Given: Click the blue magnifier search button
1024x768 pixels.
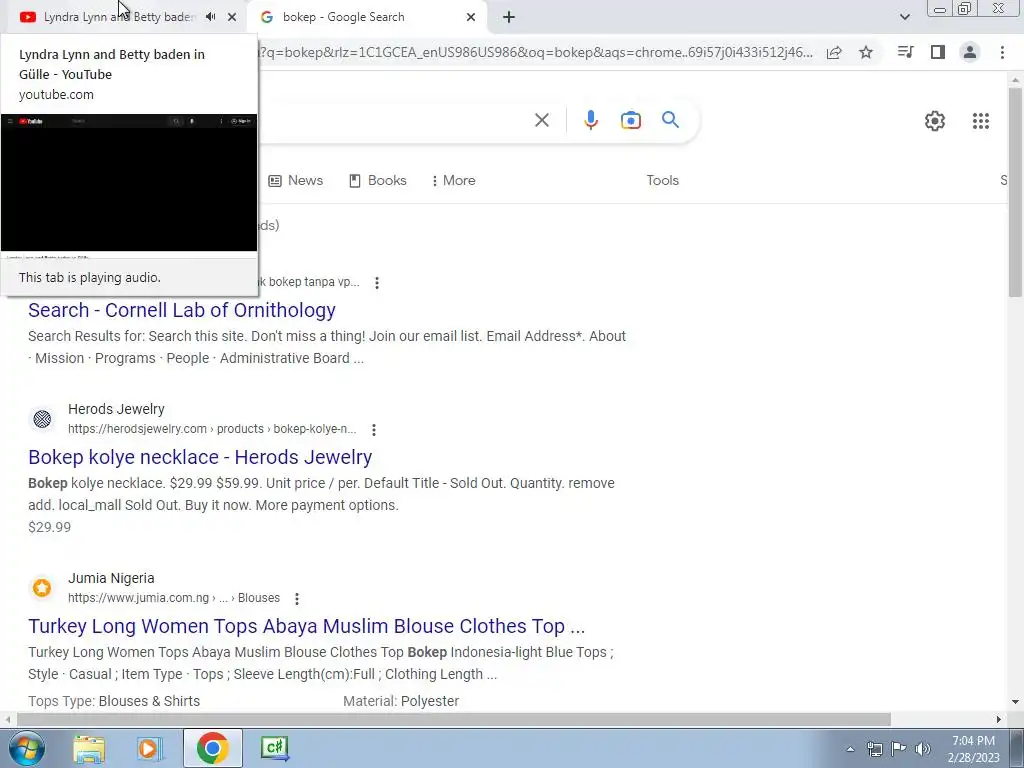Looking at the screenshot, I should click(x=671, y=120).
